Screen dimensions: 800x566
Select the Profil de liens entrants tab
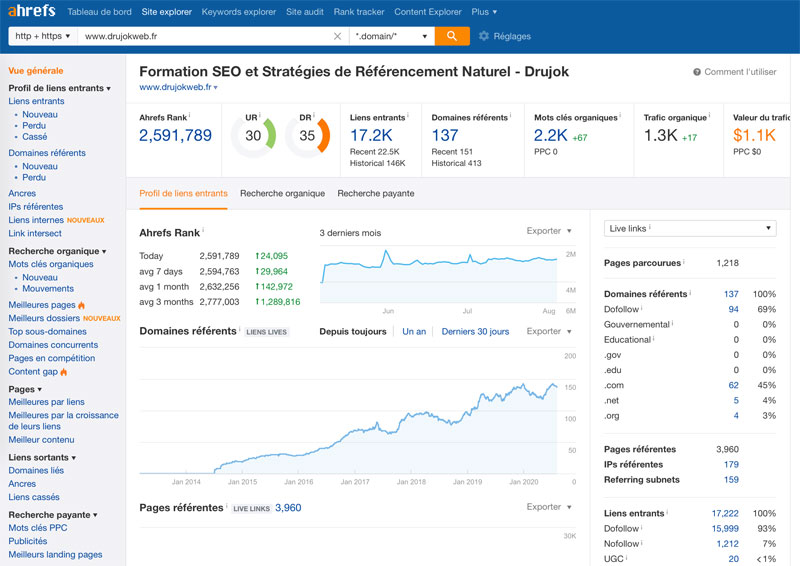tap(183, 193)
